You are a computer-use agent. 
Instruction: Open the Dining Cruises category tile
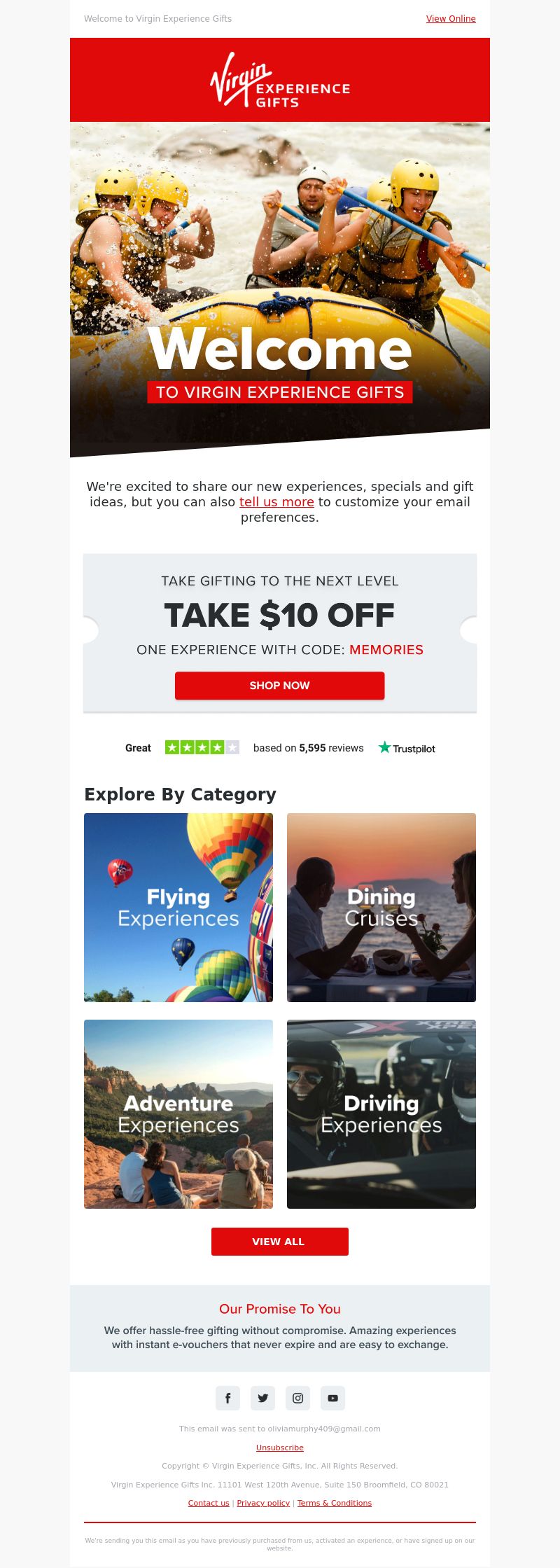[381, 908]
